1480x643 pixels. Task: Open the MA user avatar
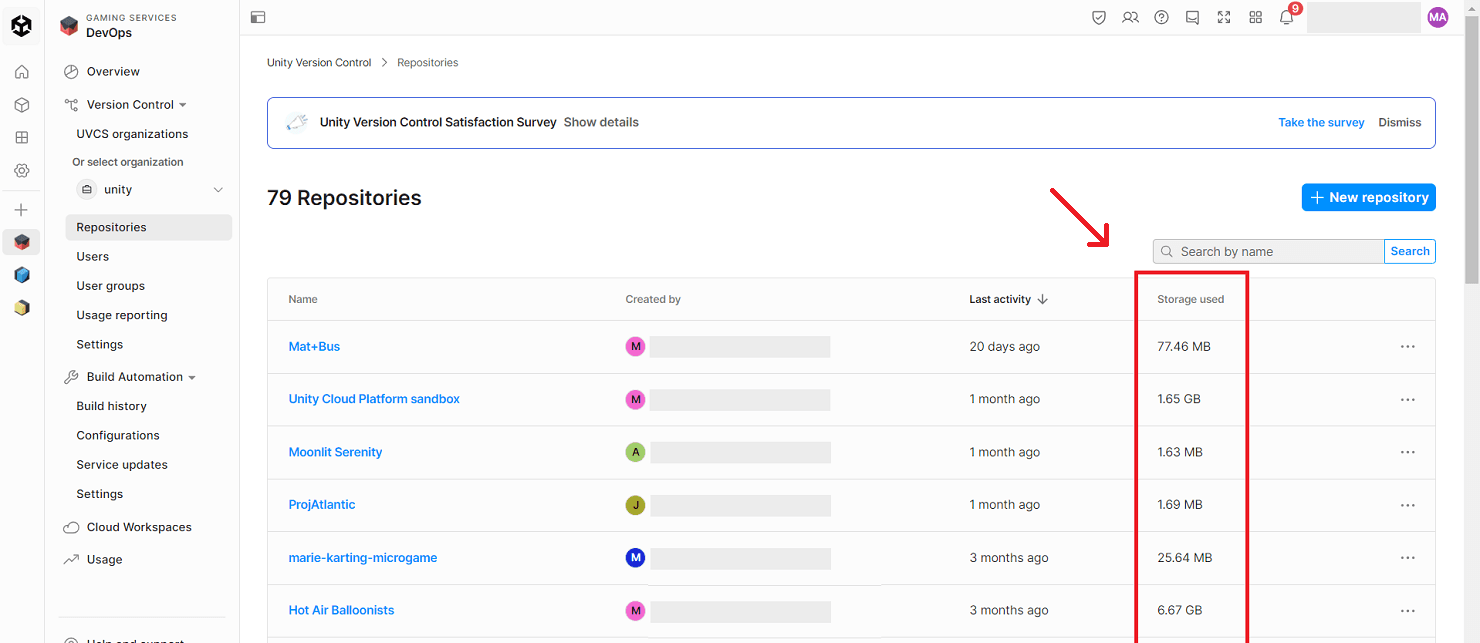pos(1437,17)
